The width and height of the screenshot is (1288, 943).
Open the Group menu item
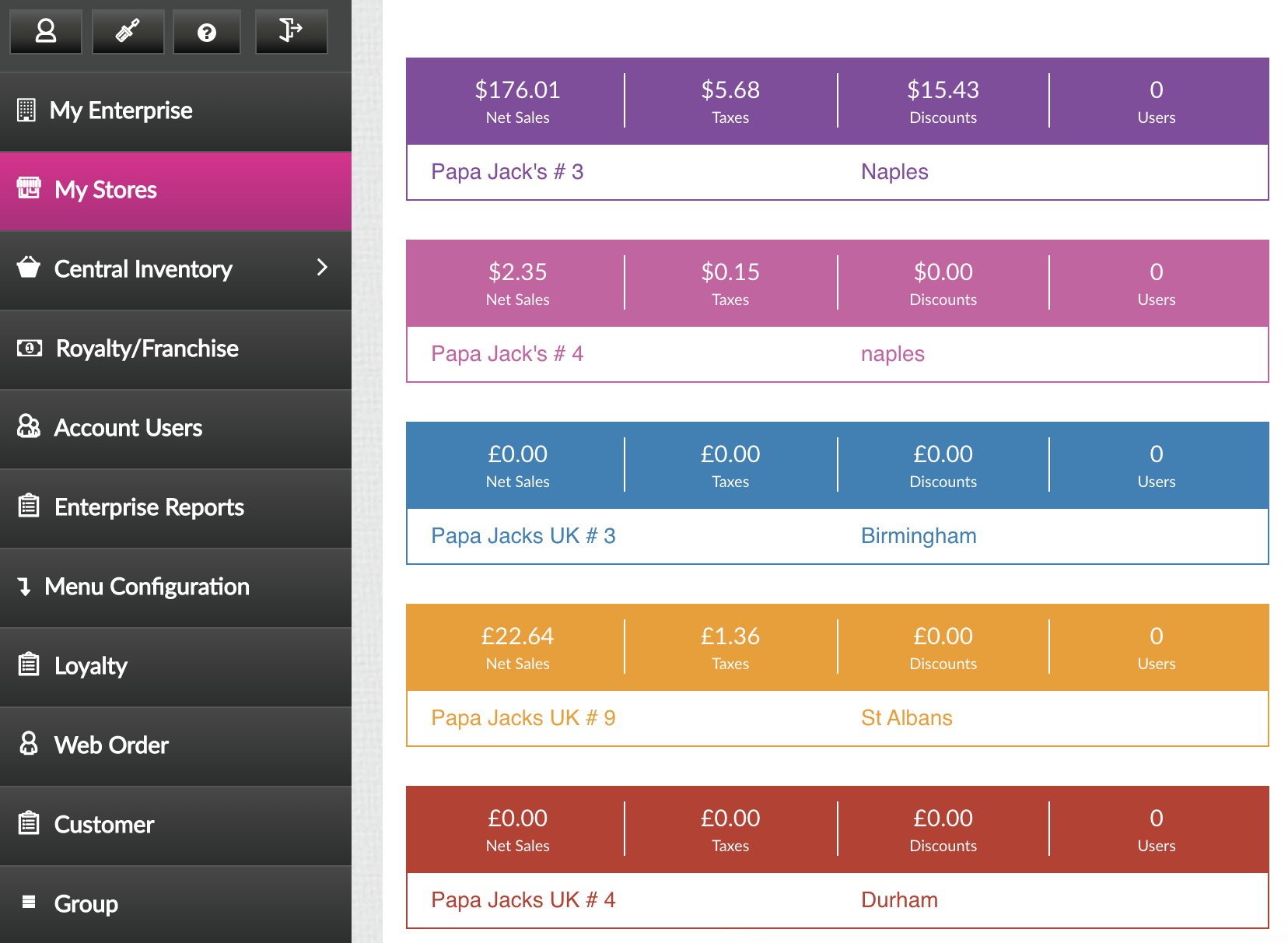86,904
